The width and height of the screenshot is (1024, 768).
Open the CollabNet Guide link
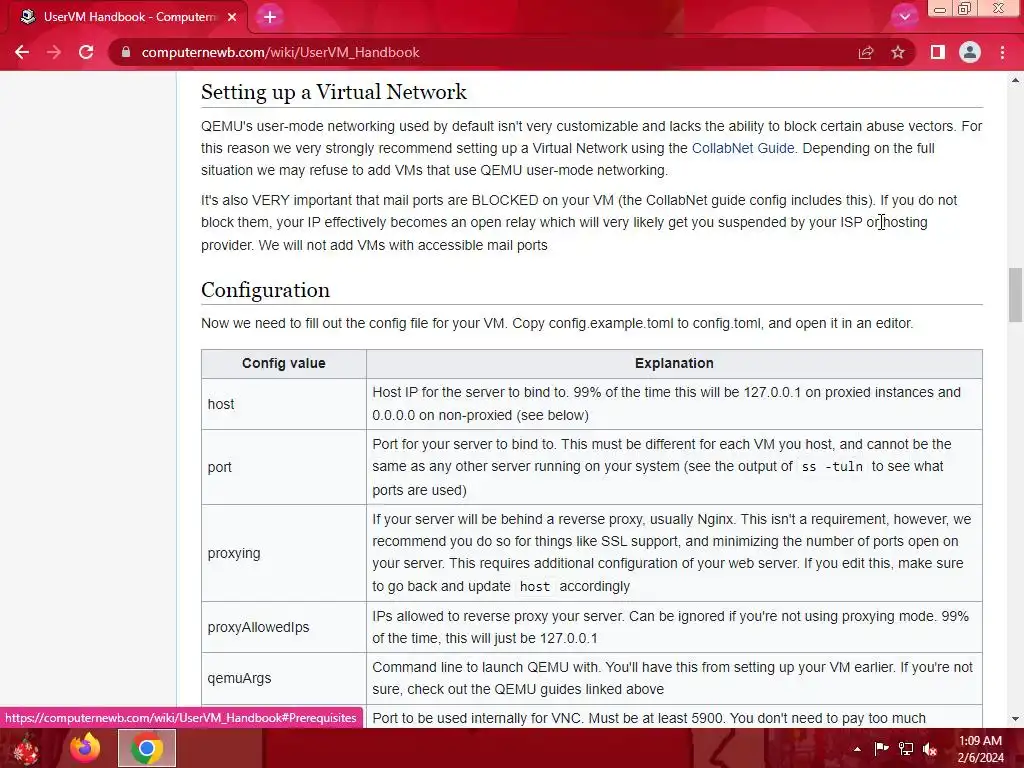(x=743, y=148)
